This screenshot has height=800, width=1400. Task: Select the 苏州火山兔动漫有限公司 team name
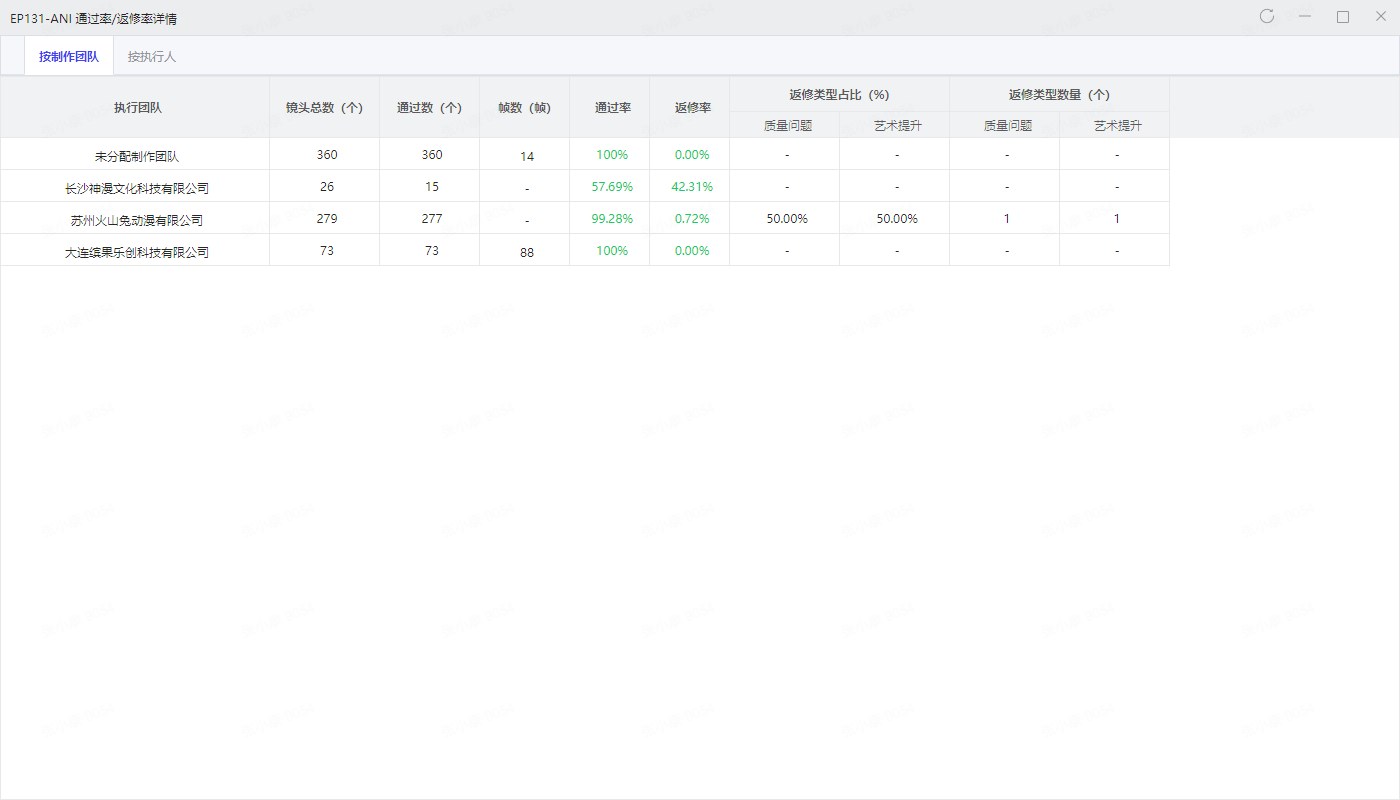137,220
